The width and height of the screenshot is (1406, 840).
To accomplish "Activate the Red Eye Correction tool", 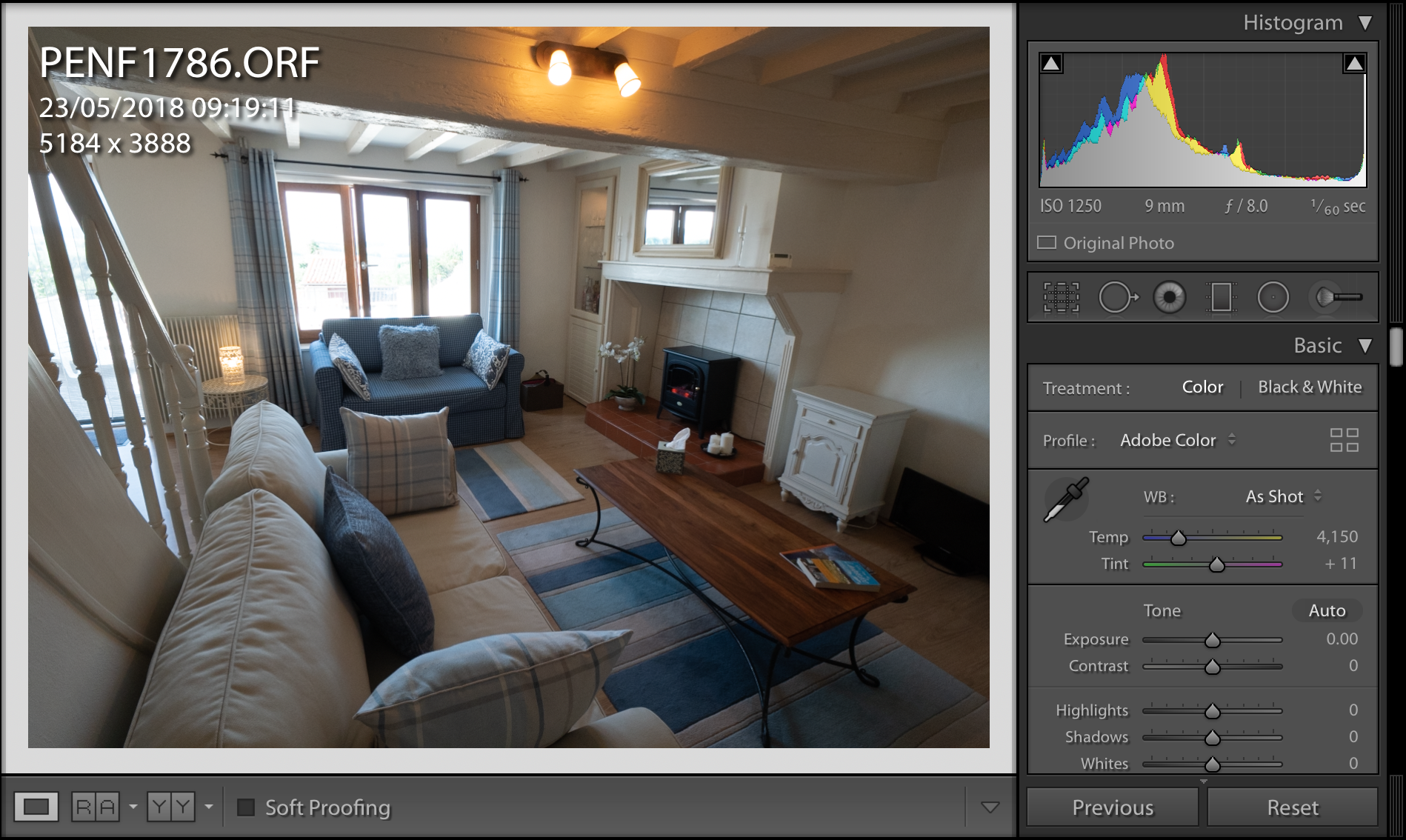I will (1169, 298).
